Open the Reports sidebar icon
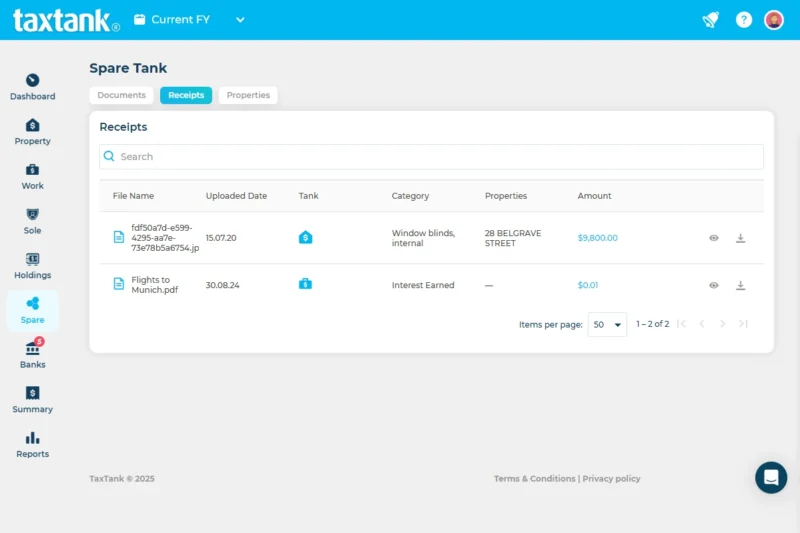 pos(32,444)
